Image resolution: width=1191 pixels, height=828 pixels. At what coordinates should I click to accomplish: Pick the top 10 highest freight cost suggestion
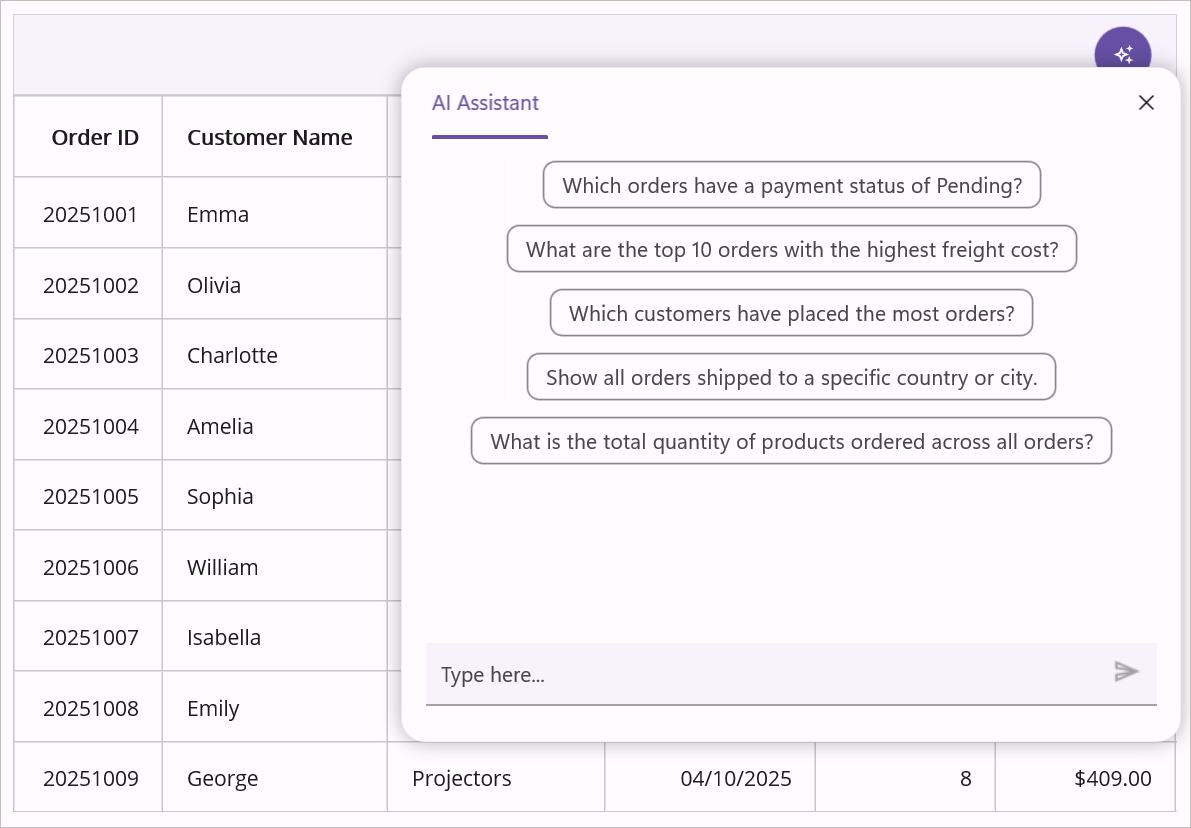pyautogui.click(x=792, y=249)
